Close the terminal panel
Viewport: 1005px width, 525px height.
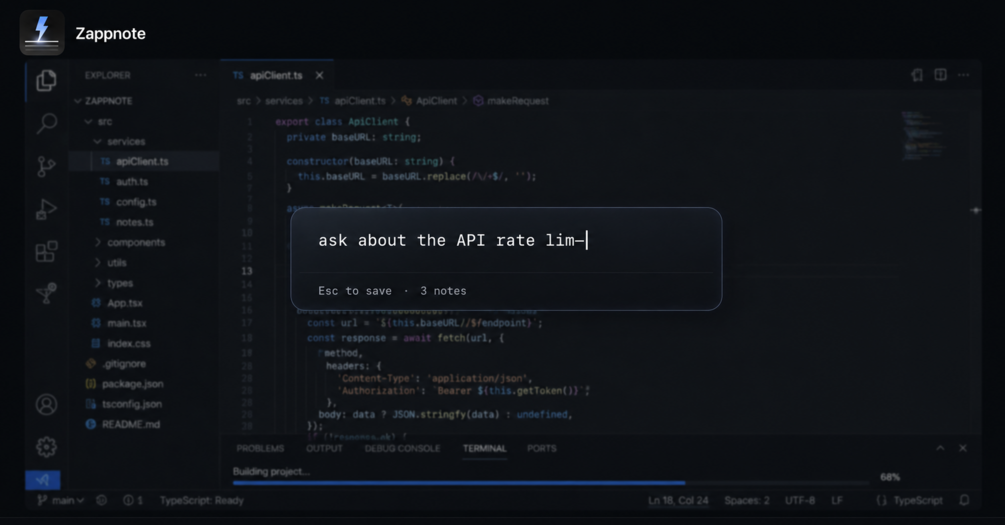pyautogui.click(x=963, y=448)
